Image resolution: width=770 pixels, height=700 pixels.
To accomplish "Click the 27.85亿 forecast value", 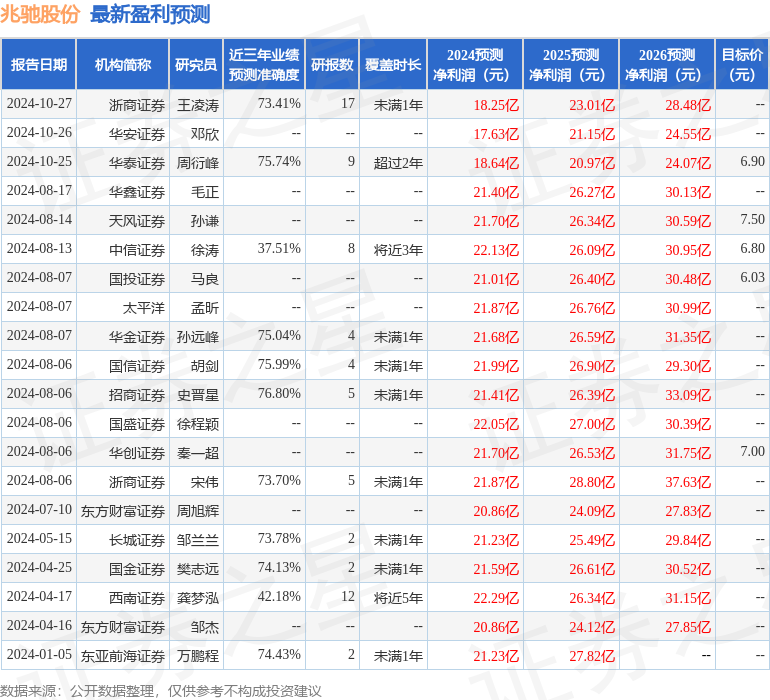I will (688, 627).
